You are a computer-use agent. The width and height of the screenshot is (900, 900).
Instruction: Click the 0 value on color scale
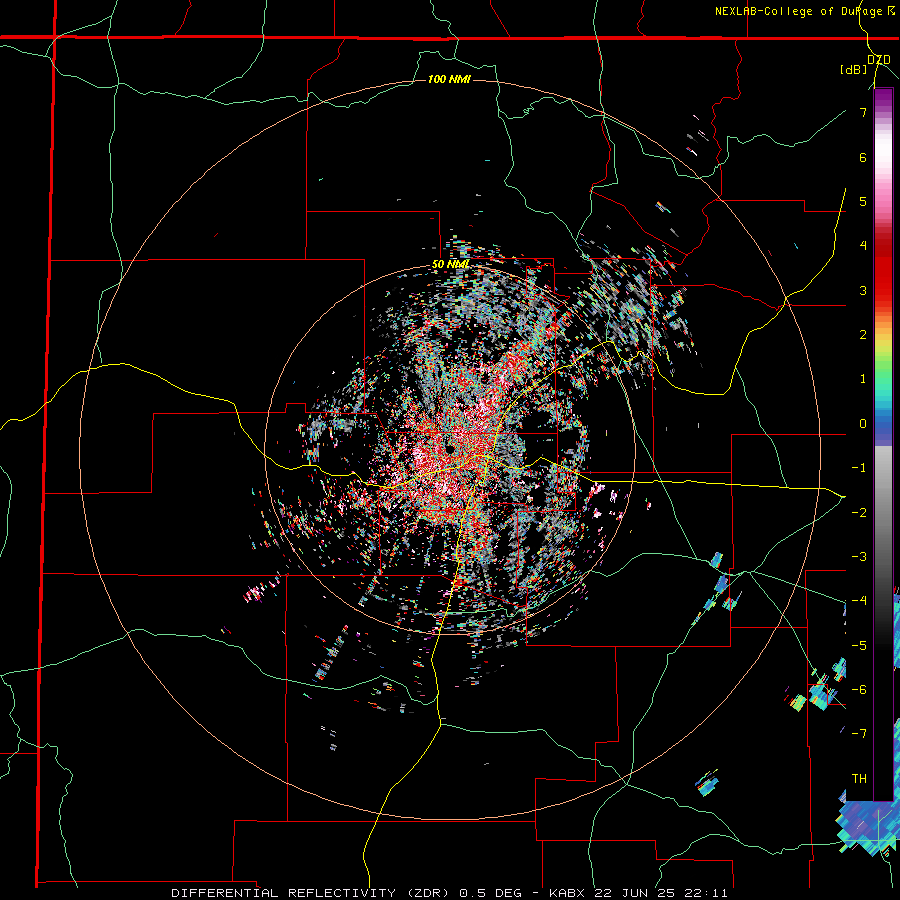(x=863, y=424)
